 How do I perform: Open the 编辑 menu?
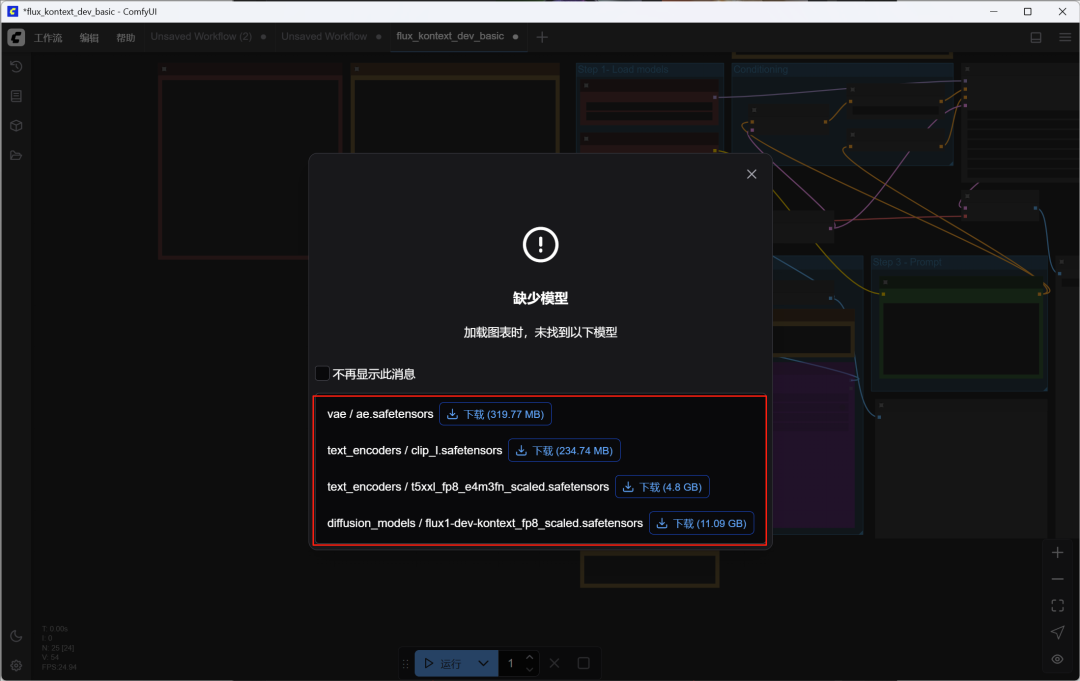pos(90,38)
